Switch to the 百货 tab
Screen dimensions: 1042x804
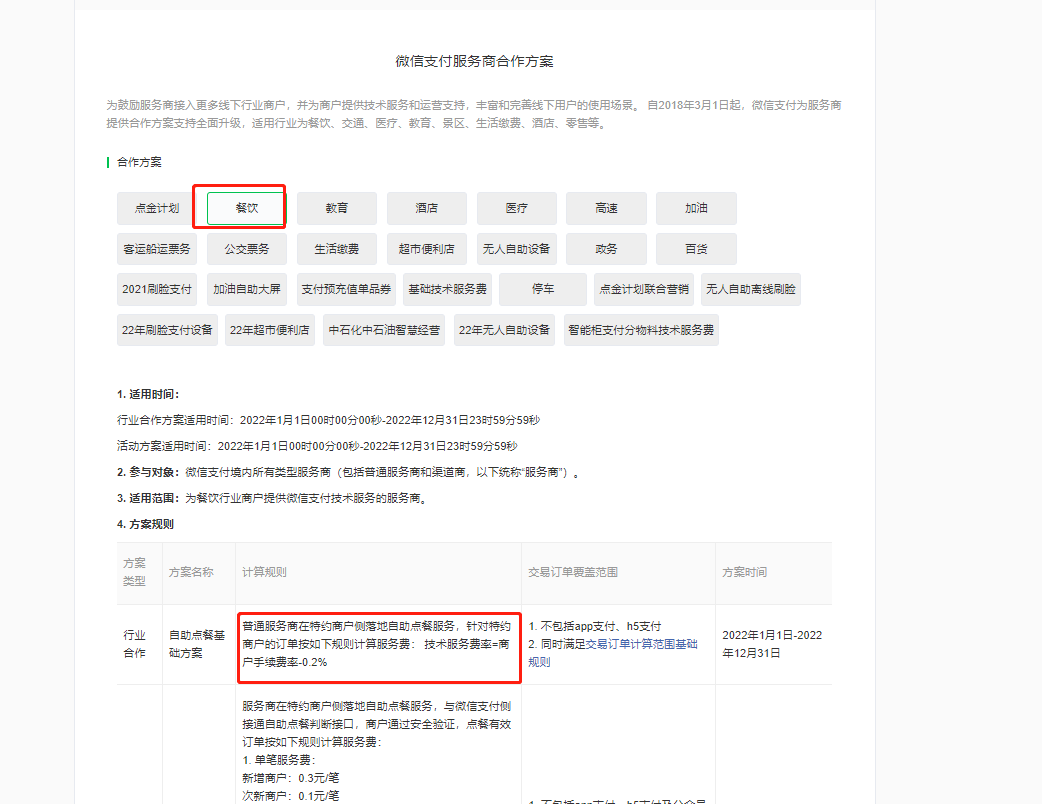tap(696, 249)
